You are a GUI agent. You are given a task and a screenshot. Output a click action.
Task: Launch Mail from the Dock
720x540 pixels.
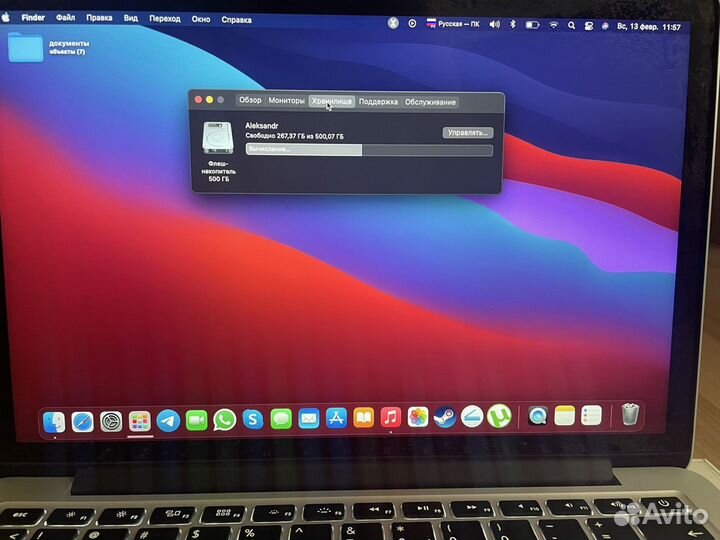(309, 418)
